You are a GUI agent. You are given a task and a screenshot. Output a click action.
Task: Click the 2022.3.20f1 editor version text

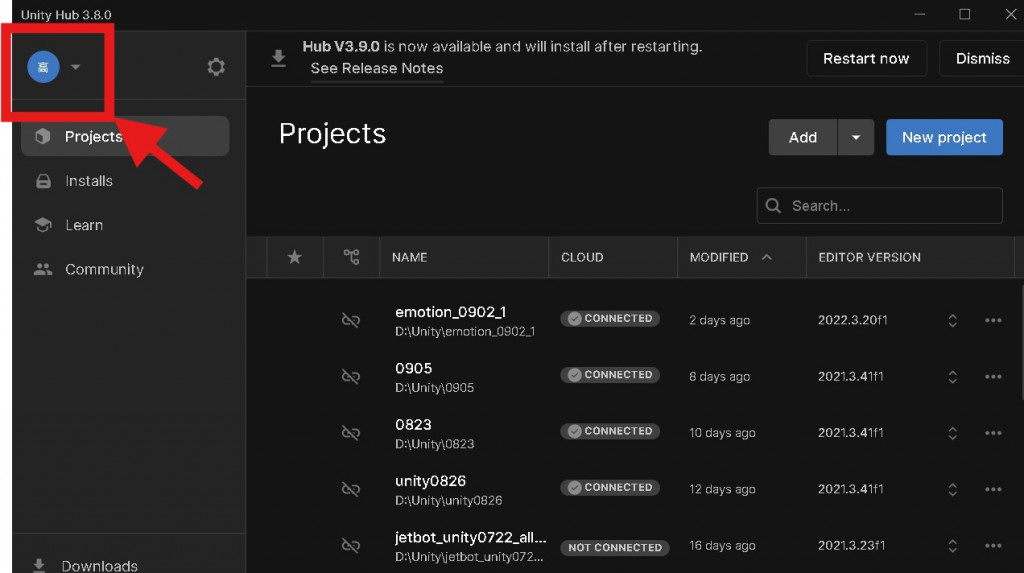[x=852, y=320]
